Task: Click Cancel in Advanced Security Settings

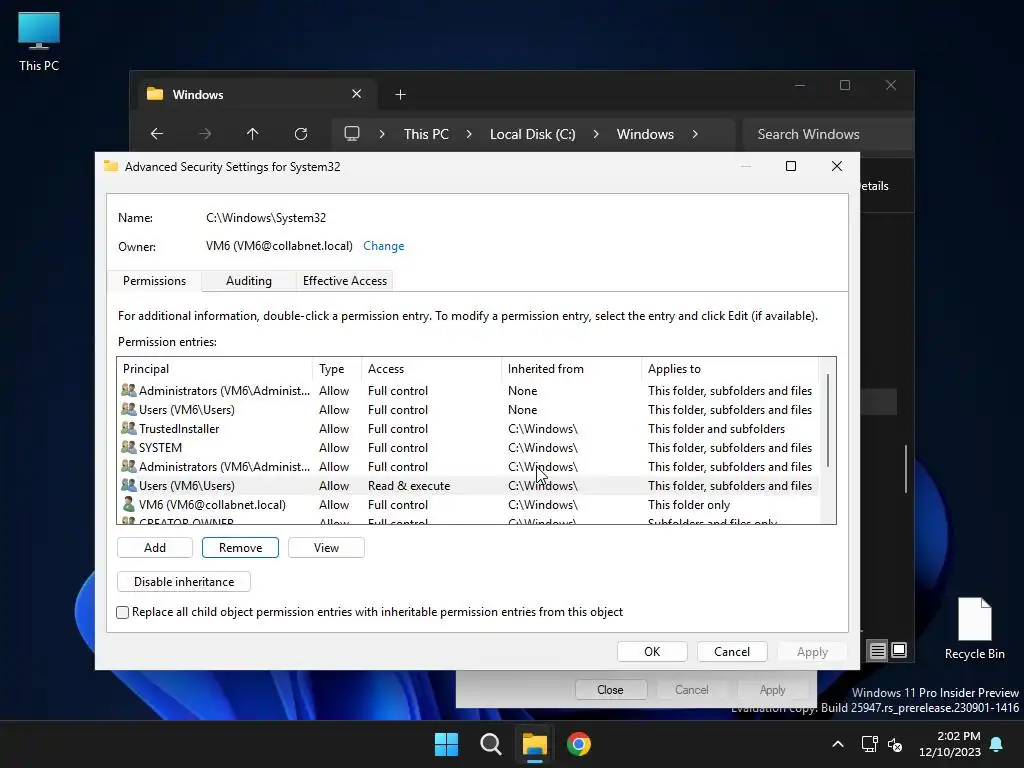Action: point(731,652)
